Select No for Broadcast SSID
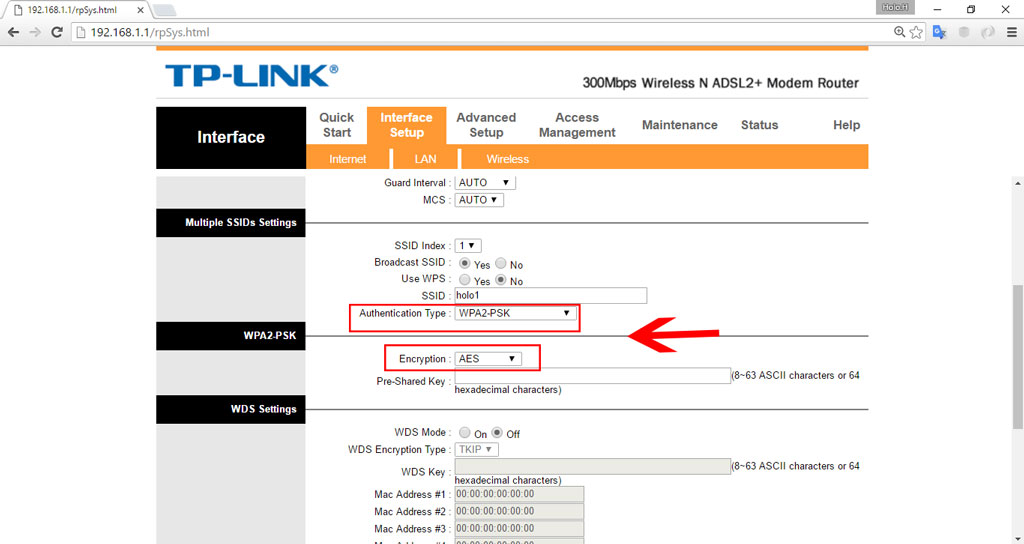1024x544 pixels. point(501,263)
